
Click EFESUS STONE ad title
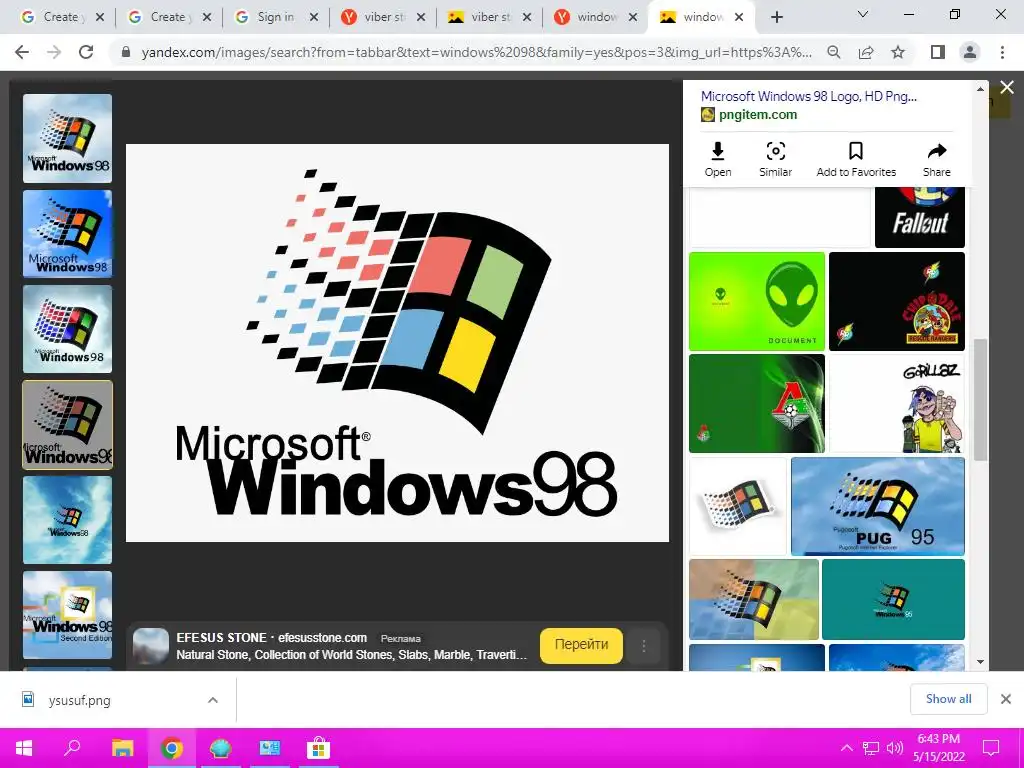[x=221, y=638]
